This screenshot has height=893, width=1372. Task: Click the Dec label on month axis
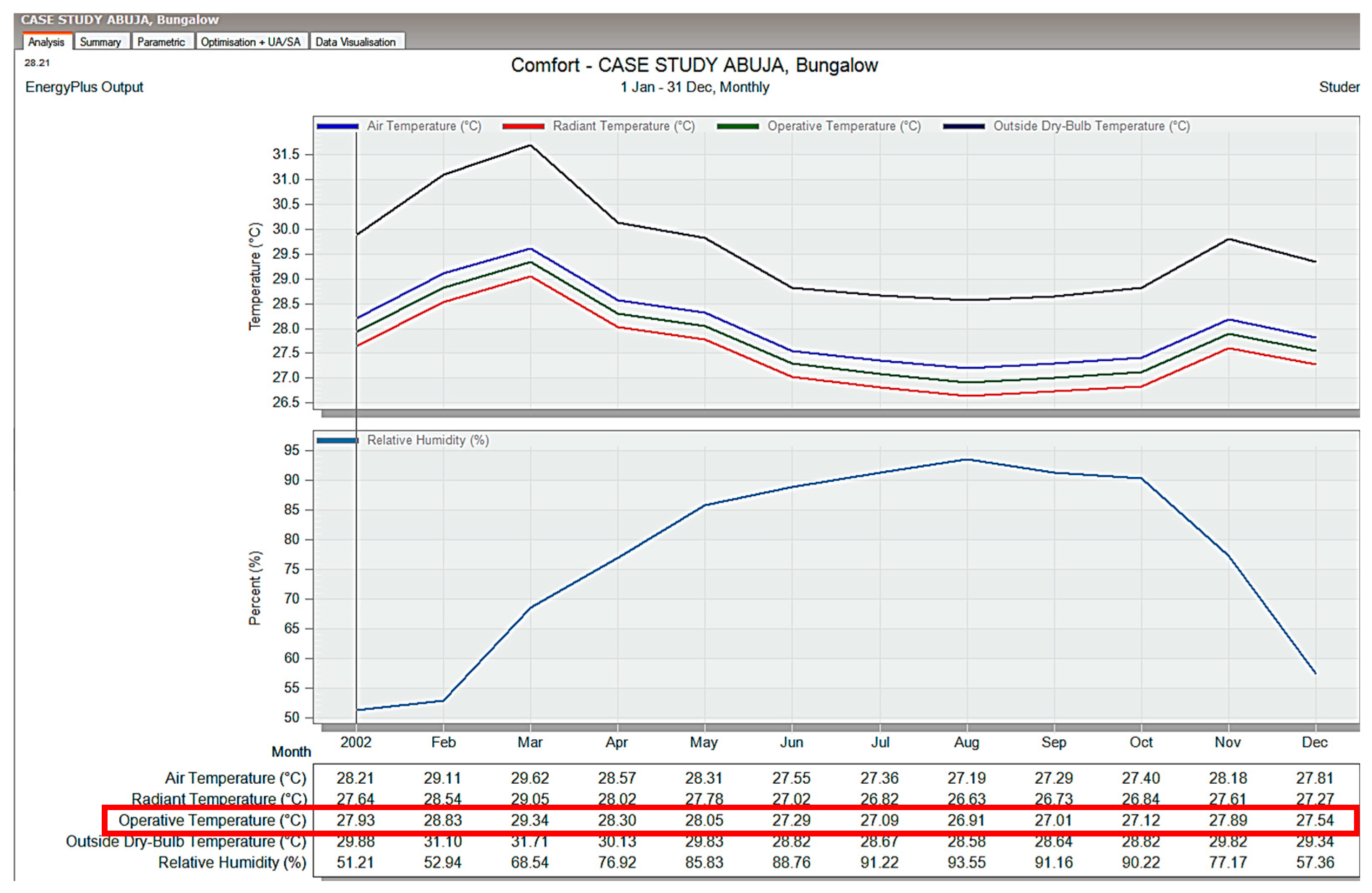click(1314, 742)
